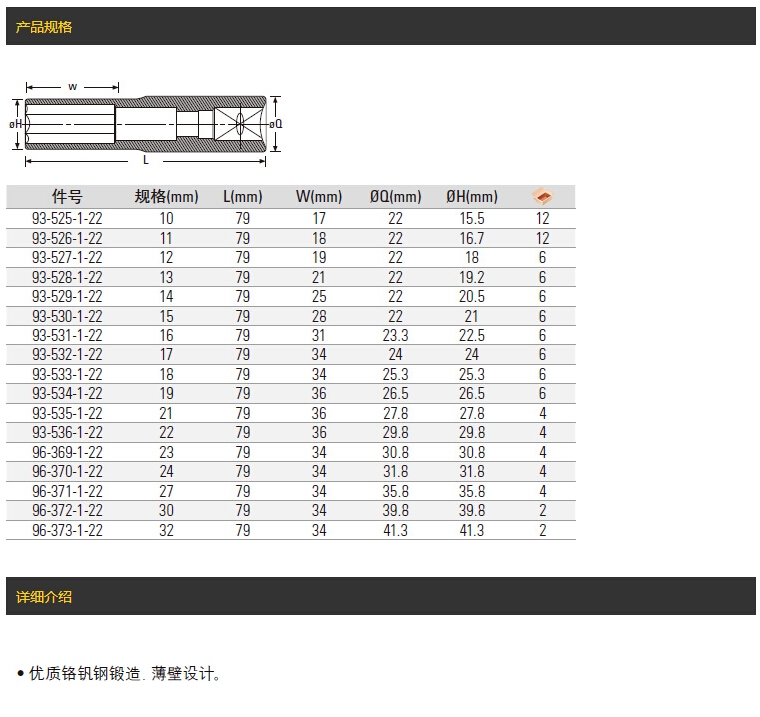Select part number 93-527-1-22
Image resolution: width=760 pixels, height=717 pixels.
click(x=67, y=257)
